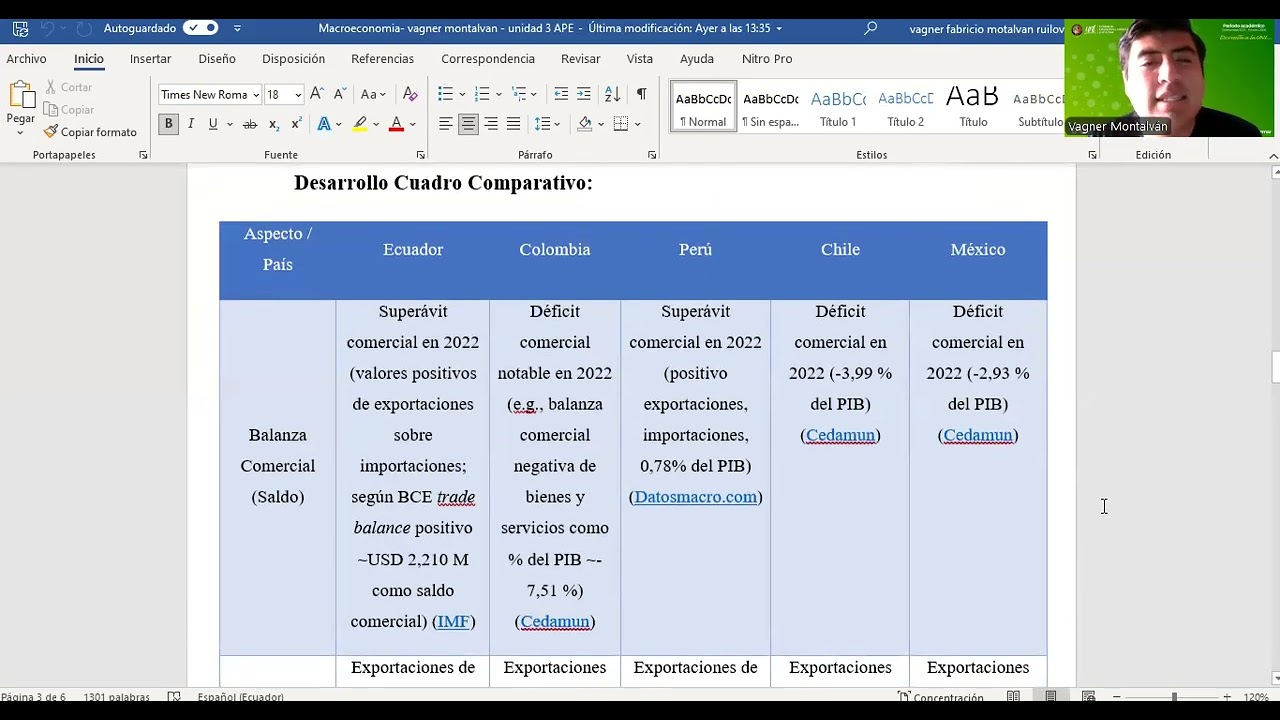Screen dimensions: 1280x720
Task: Expand the Pegar dropdown arrow
Action: (21, 133)
